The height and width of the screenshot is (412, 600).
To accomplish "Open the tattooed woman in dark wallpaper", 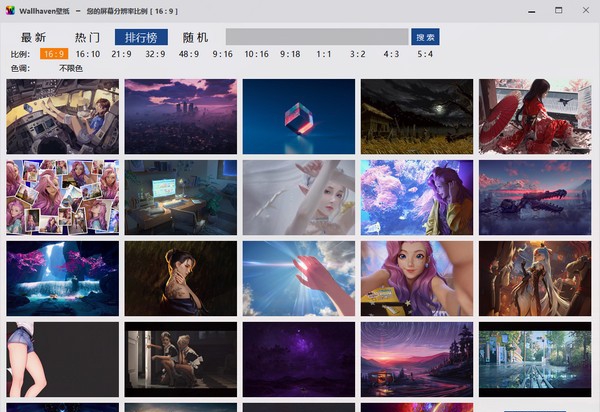I will coord(181,278).
